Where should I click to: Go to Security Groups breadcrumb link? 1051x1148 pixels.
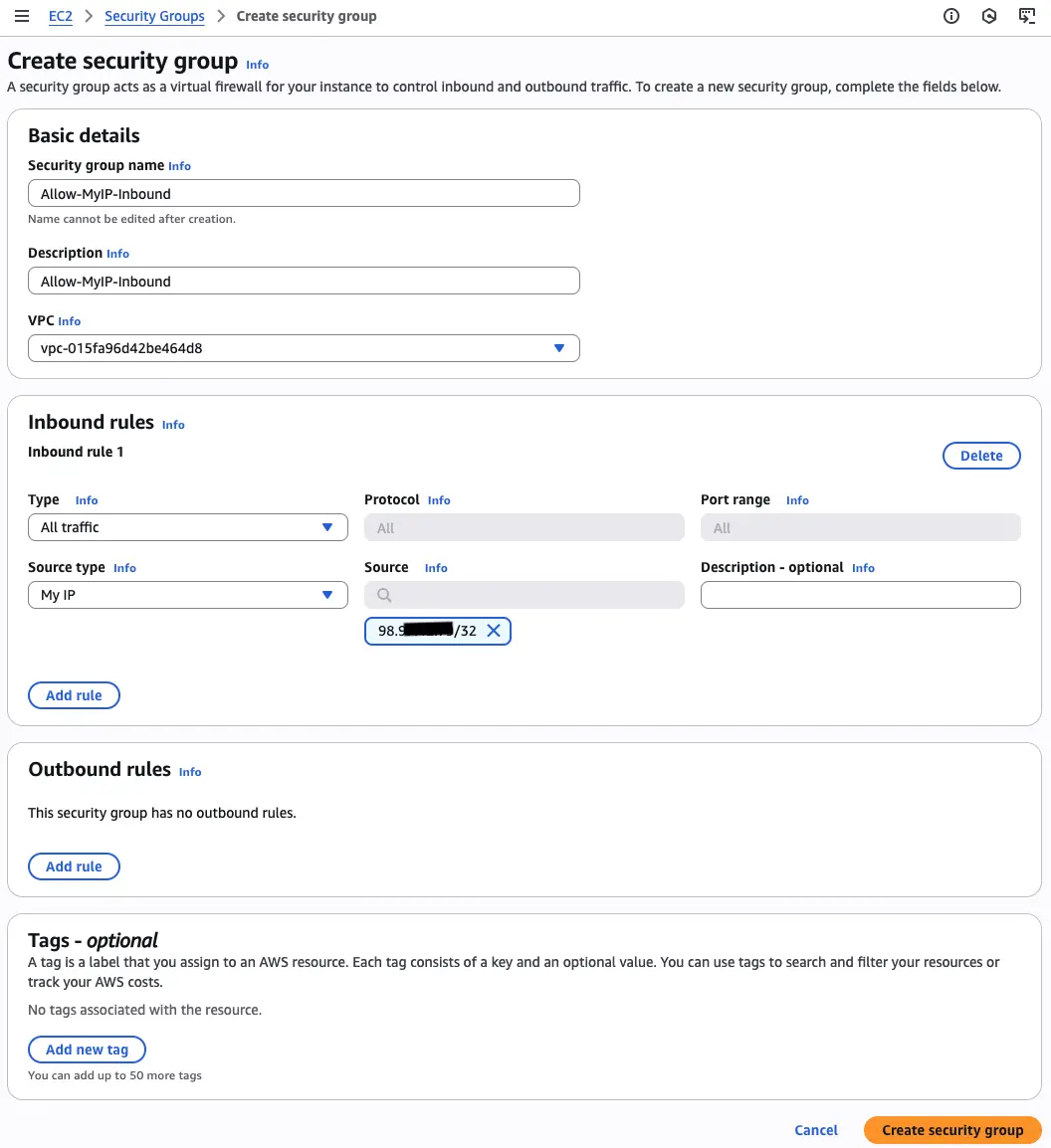pyautogui.click(x=154, y=16)
